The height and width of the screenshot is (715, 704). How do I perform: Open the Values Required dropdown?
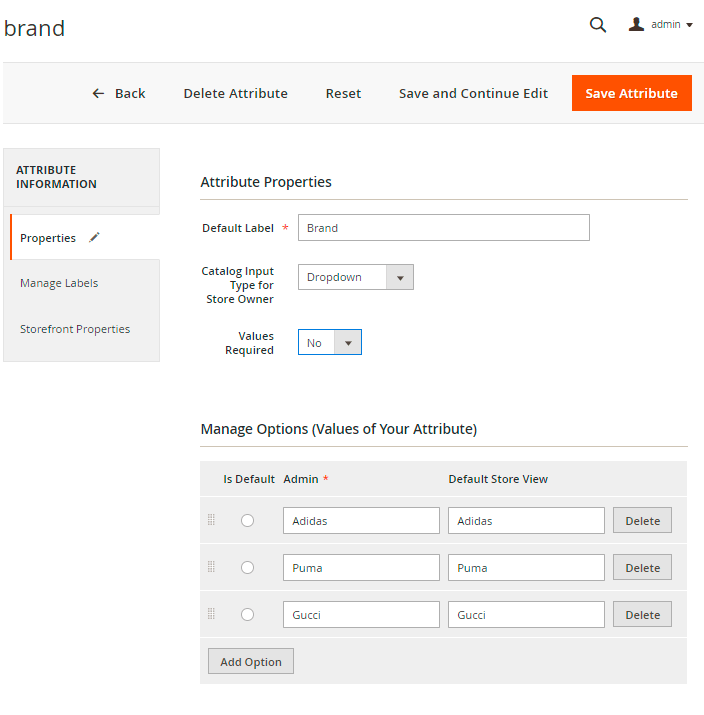[x=329, y=343]
